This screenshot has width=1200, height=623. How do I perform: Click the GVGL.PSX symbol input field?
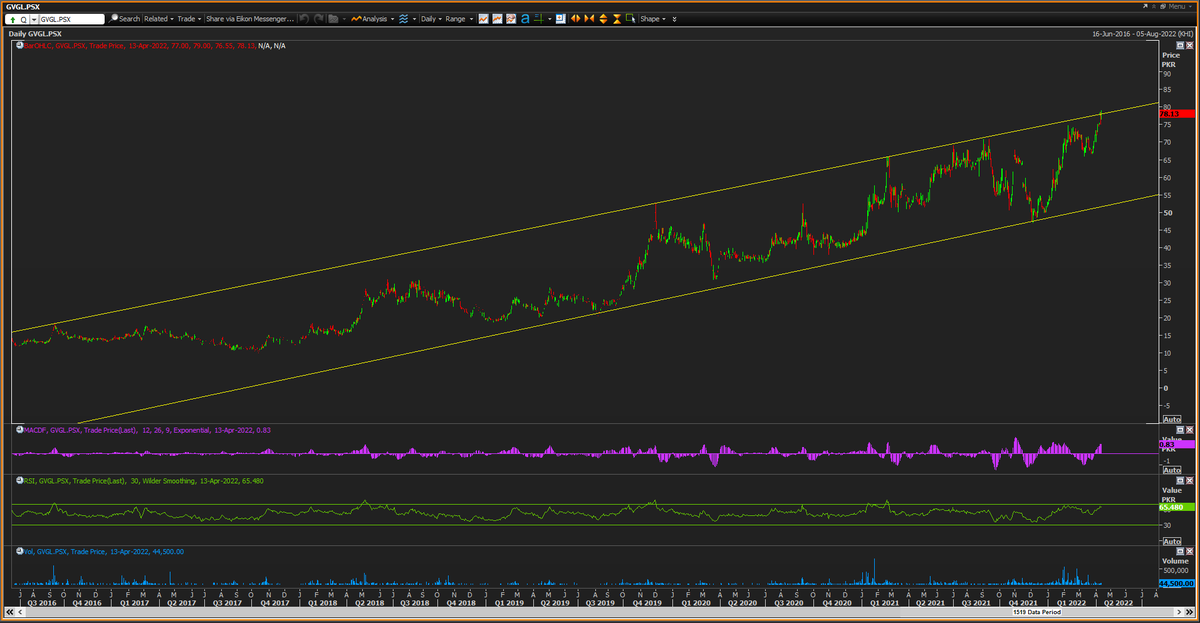pyautogui.click(x=70, y=19)
